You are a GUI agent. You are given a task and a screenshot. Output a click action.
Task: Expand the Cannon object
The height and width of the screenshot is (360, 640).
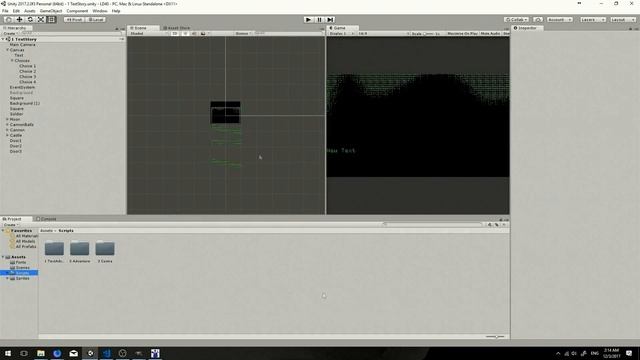coord(7,130)
